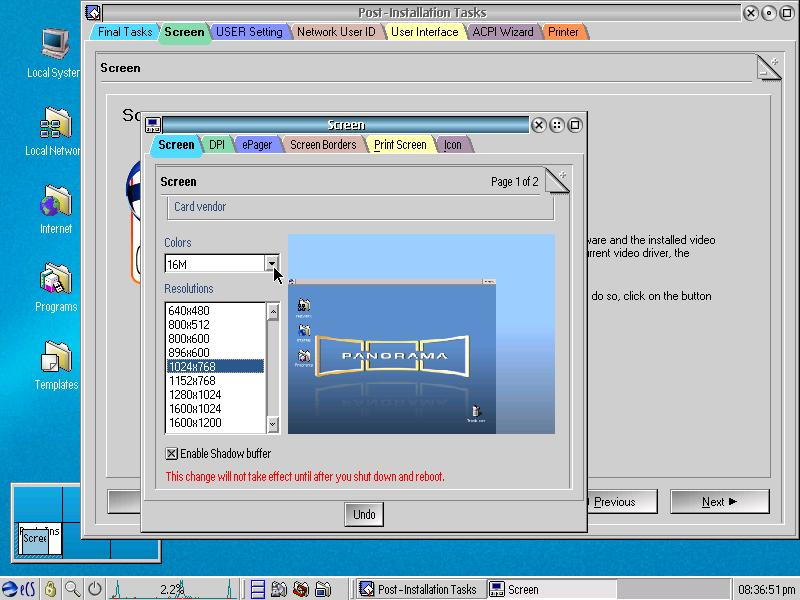800x600 pixels.
Task: Click the Screen dialog system menu icon
Action: (153, 124)
